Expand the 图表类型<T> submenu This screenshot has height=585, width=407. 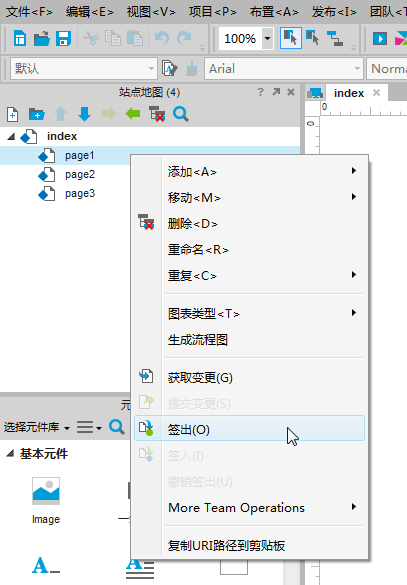click(249, 313)
